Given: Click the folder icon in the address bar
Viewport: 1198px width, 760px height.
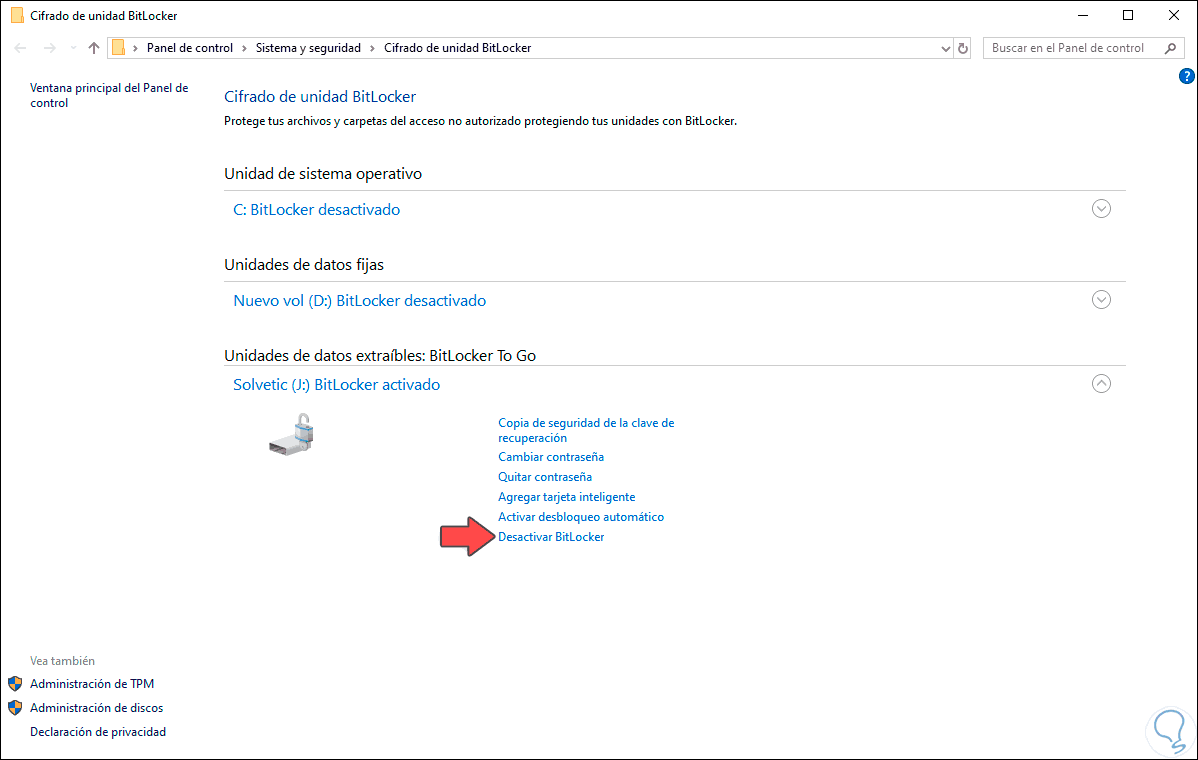Looking at the screenshot, I should [x=118, y=48].
